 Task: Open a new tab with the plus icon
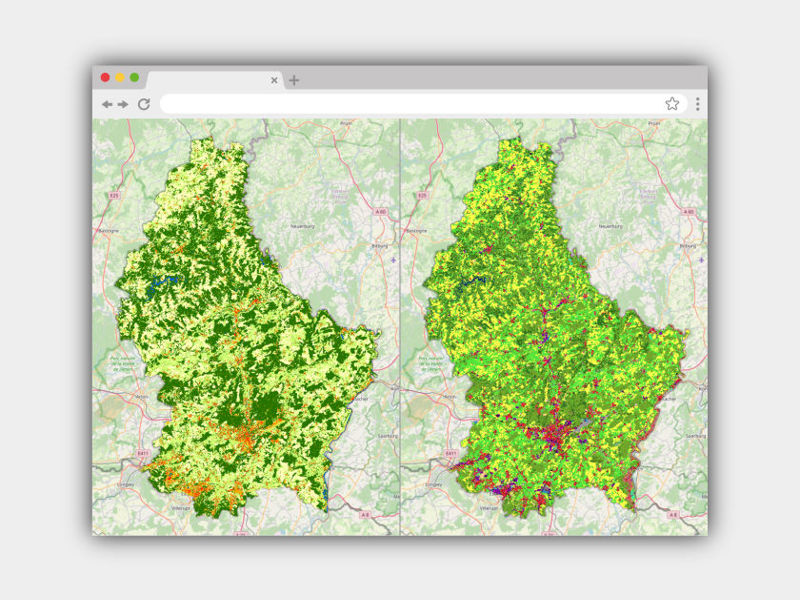pyautogui.click(x=294, y=80)
